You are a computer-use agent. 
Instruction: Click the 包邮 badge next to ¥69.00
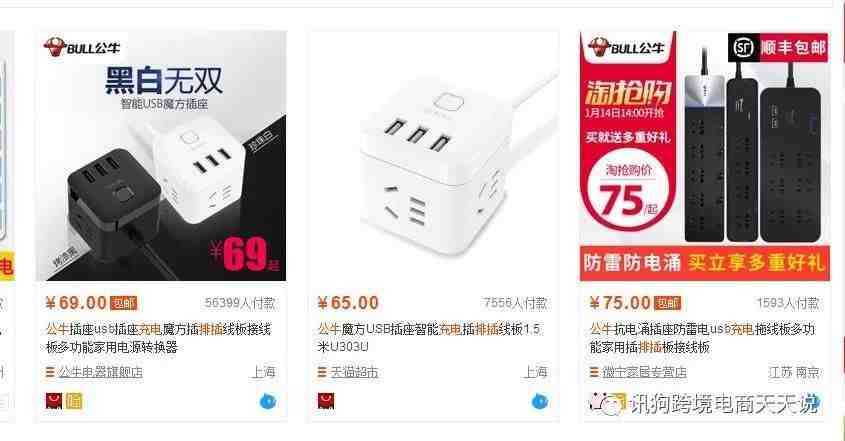[123, 303]
